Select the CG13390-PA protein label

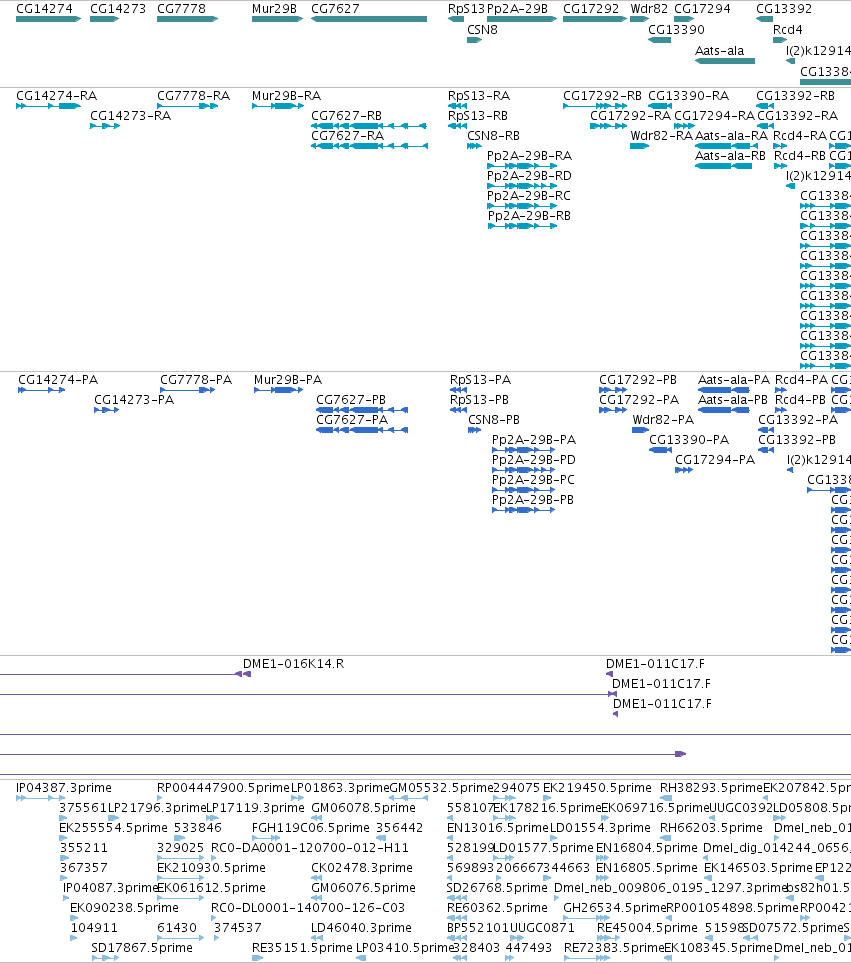[689, 440]
